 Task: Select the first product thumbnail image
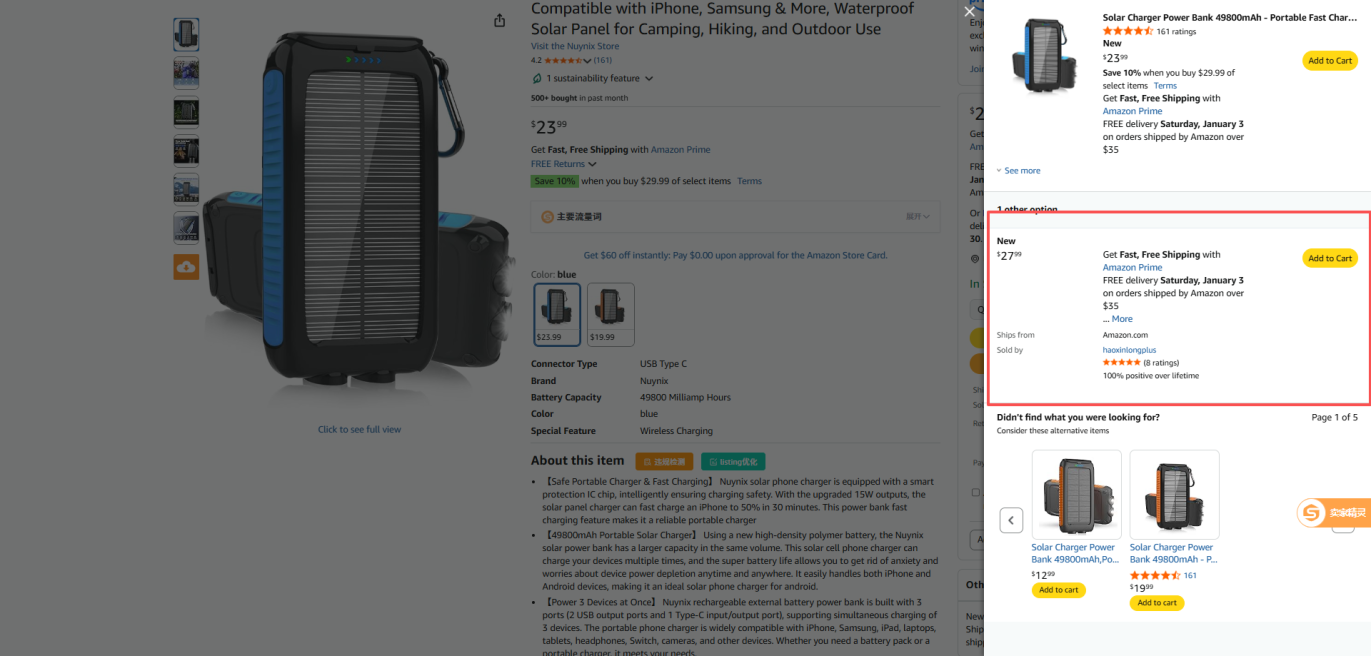(186, 35)
